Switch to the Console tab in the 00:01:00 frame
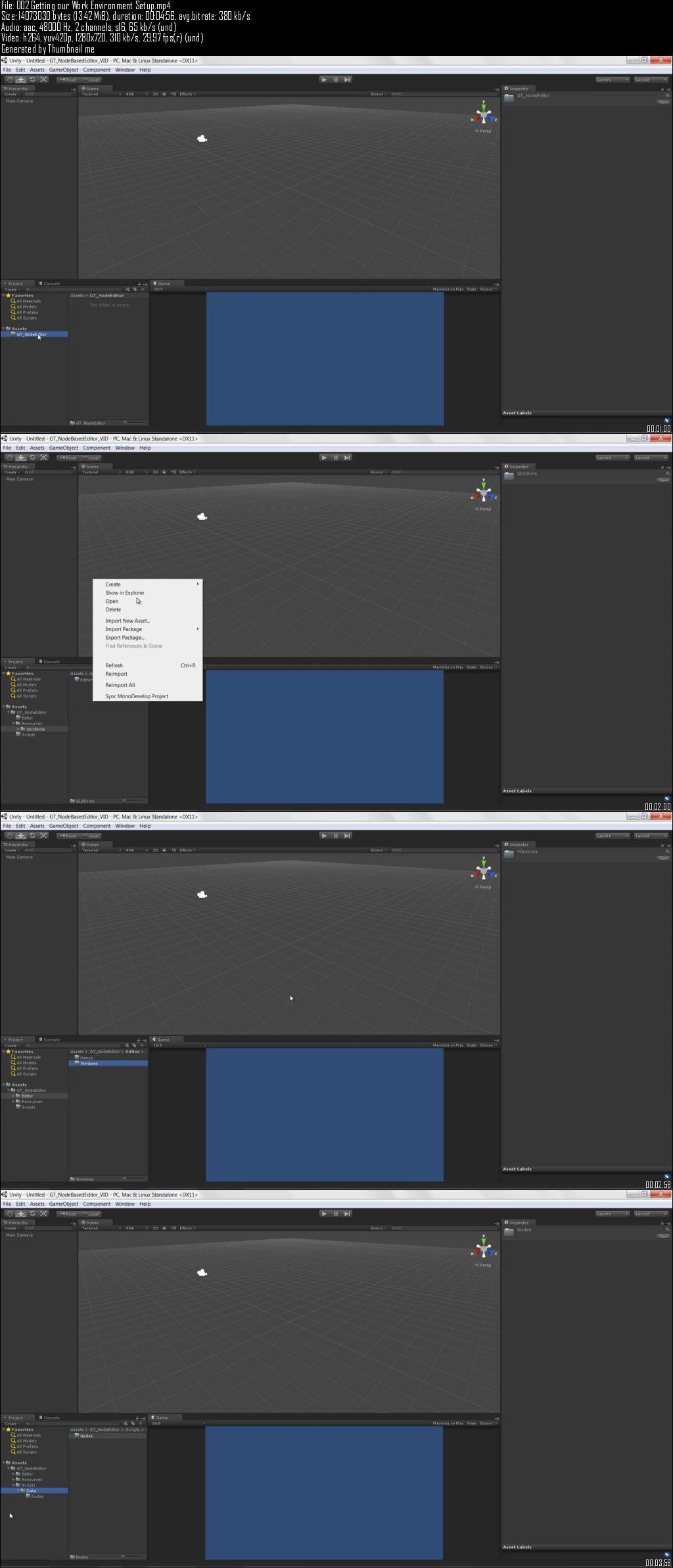The image size is (673, 1568). coord(49,284)
